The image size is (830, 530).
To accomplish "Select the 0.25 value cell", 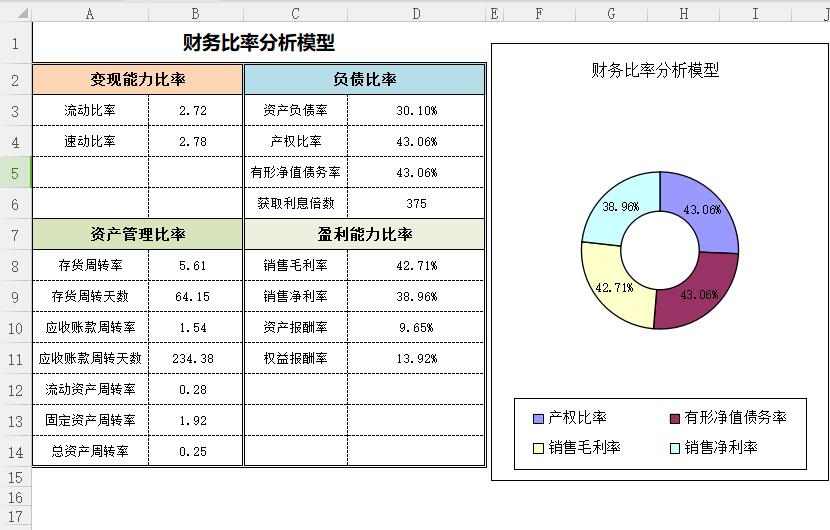I will click(x=195, y=451).
